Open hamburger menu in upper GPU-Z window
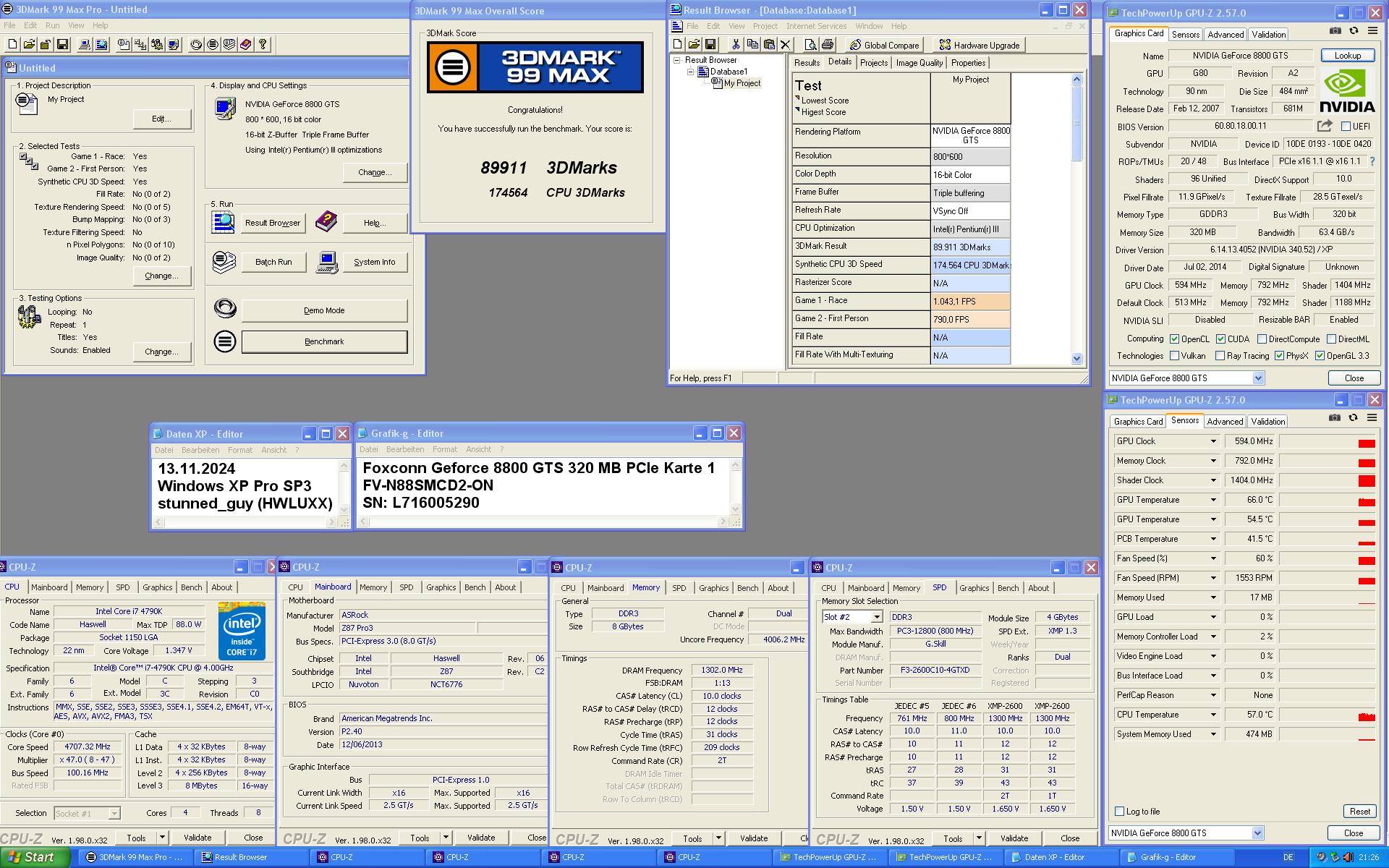The width and height of the screenshot is (1389, 868). pyautogui.click(x=1372, y=31)
